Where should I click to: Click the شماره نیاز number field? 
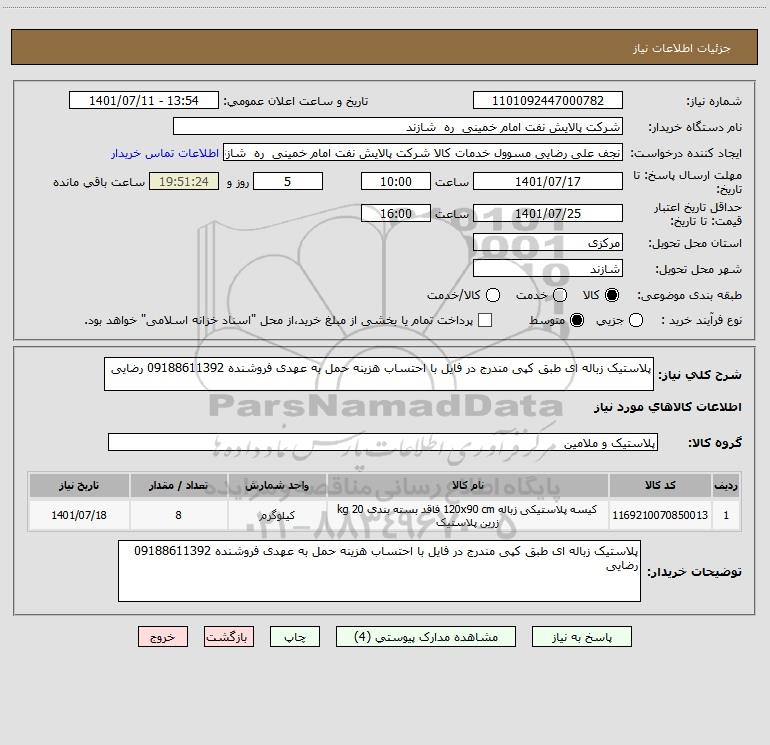547,101
